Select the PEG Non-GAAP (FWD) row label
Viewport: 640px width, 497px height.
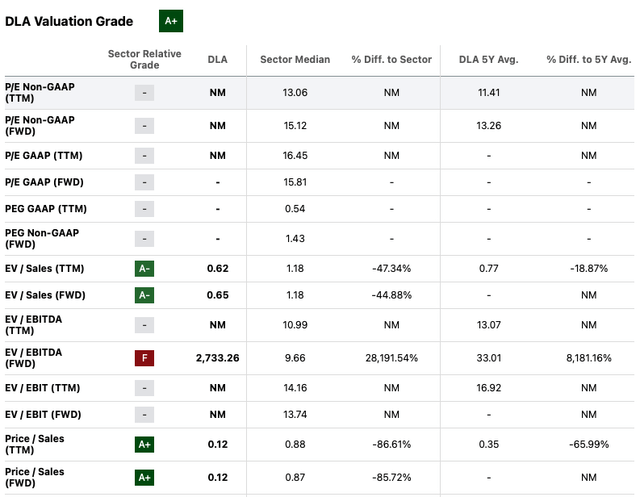coord(42,239)
